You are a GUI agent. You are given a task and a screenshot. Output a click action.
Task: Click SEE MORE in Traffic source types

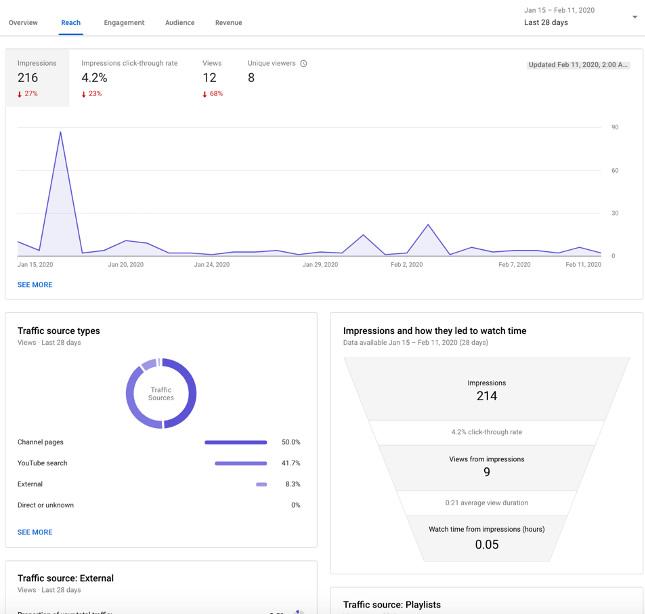click(35, 532)
